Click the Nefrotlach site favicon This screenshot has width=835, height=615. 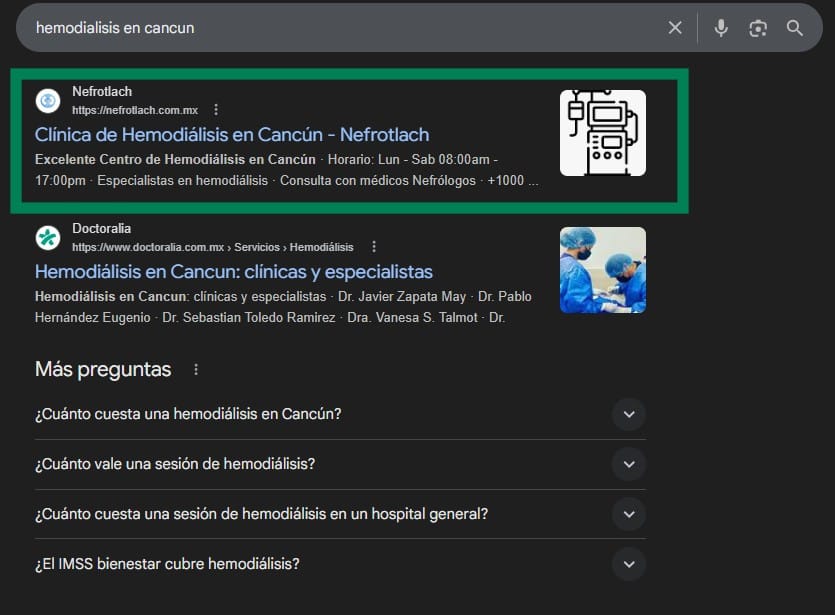click(48, 101)
